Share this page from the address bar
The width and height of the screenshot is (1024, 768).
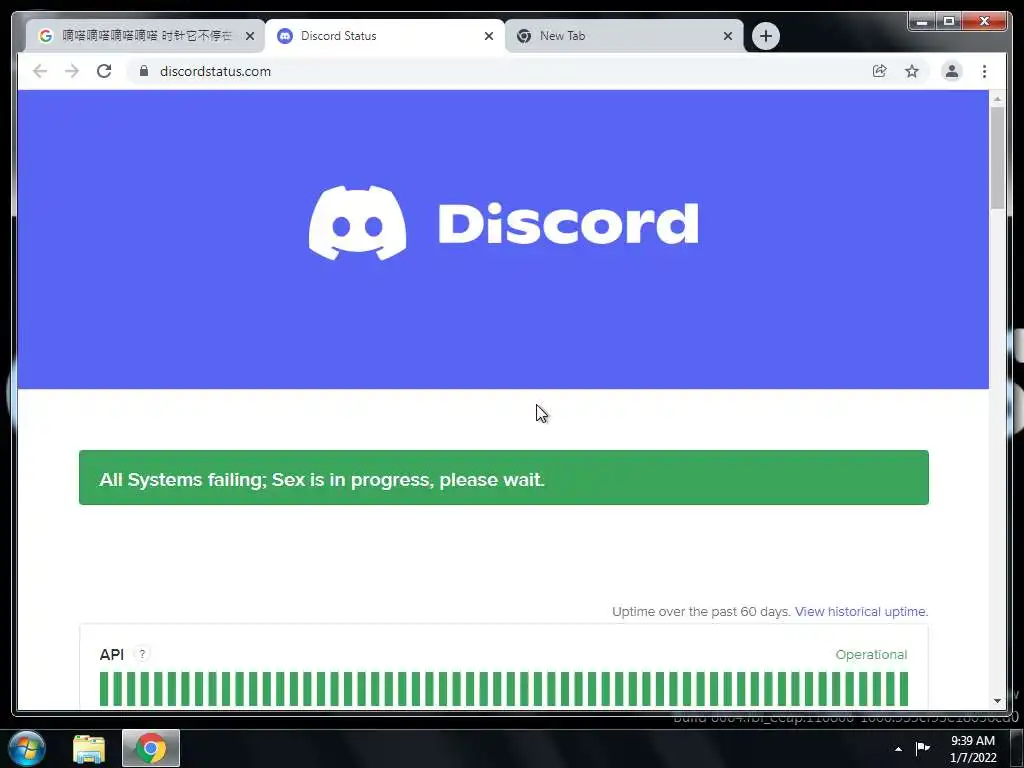click(880, 71)
